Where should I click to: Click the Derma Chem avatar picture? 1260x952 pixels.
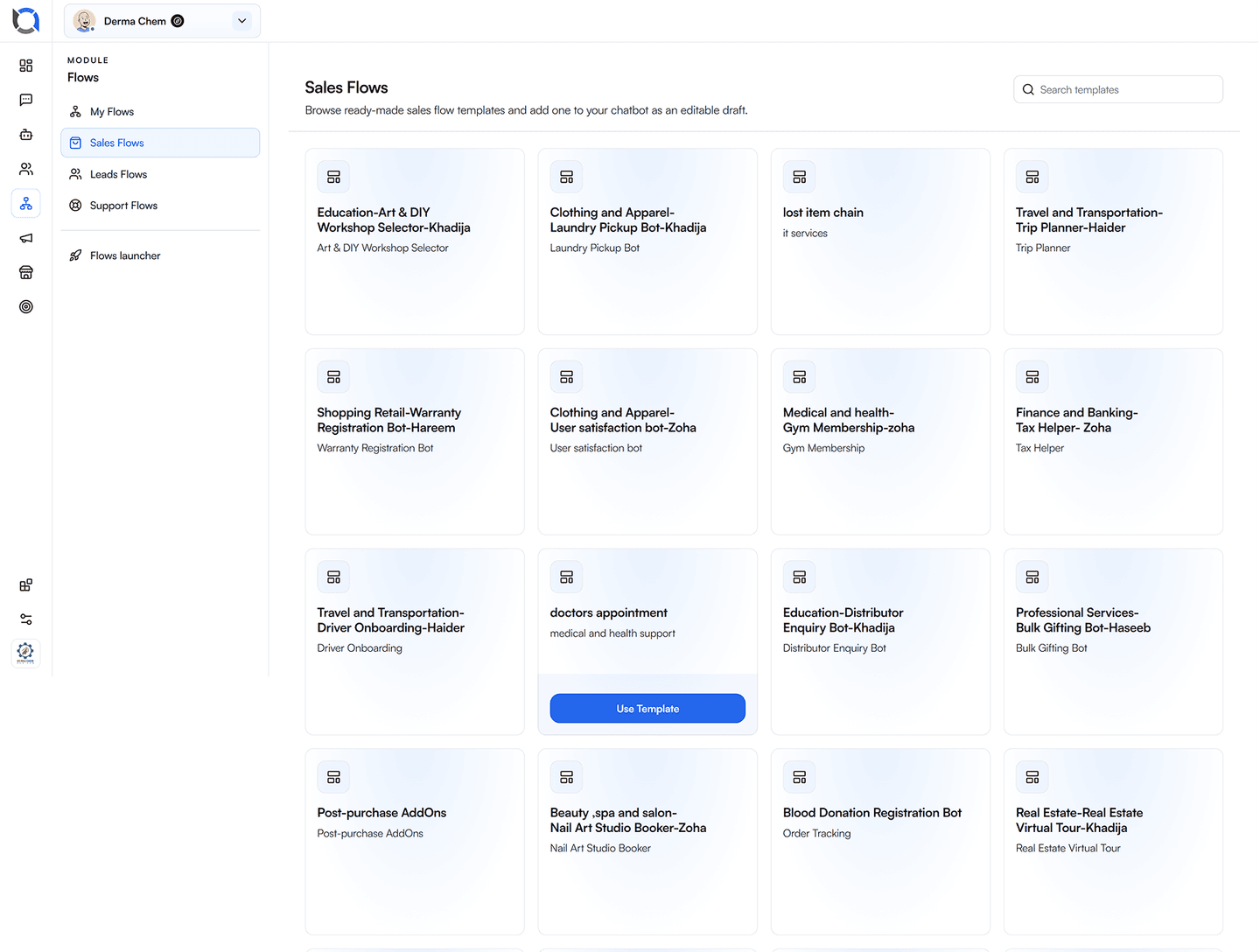[84, 21]
